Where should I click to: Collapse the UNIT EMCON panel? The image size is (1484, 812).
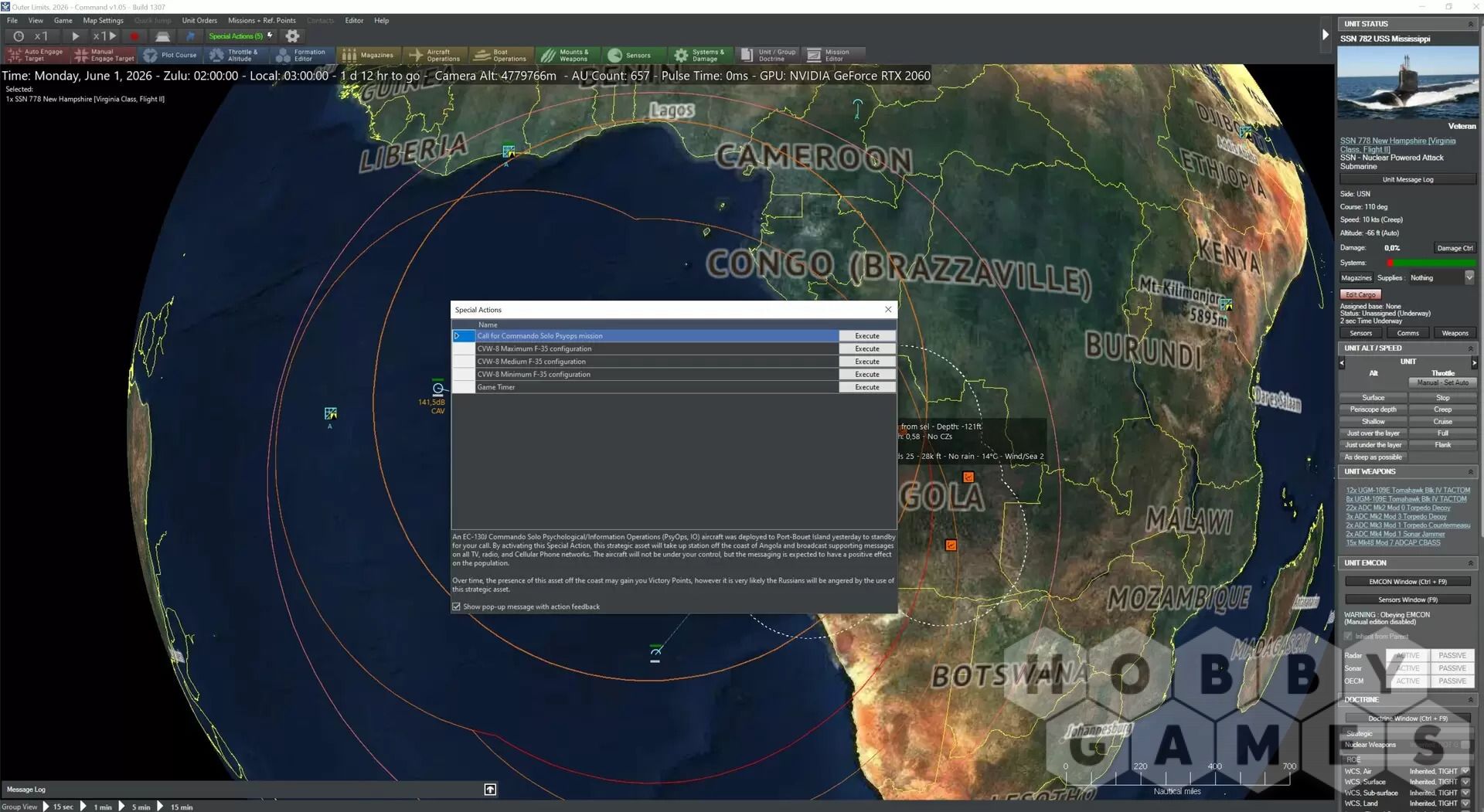[1470, 563]
